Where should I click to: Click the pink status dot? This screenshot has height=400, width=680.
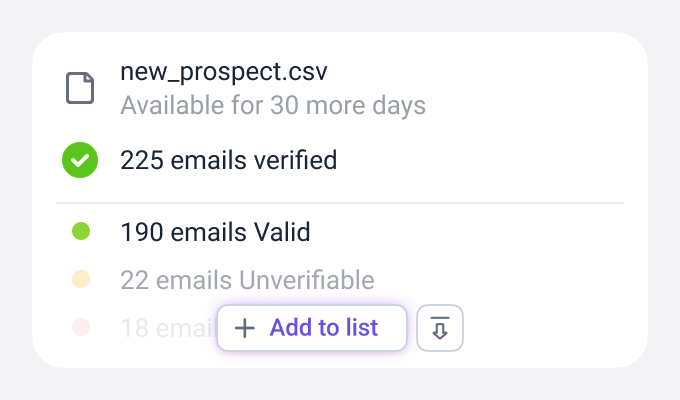pos(82,327)
